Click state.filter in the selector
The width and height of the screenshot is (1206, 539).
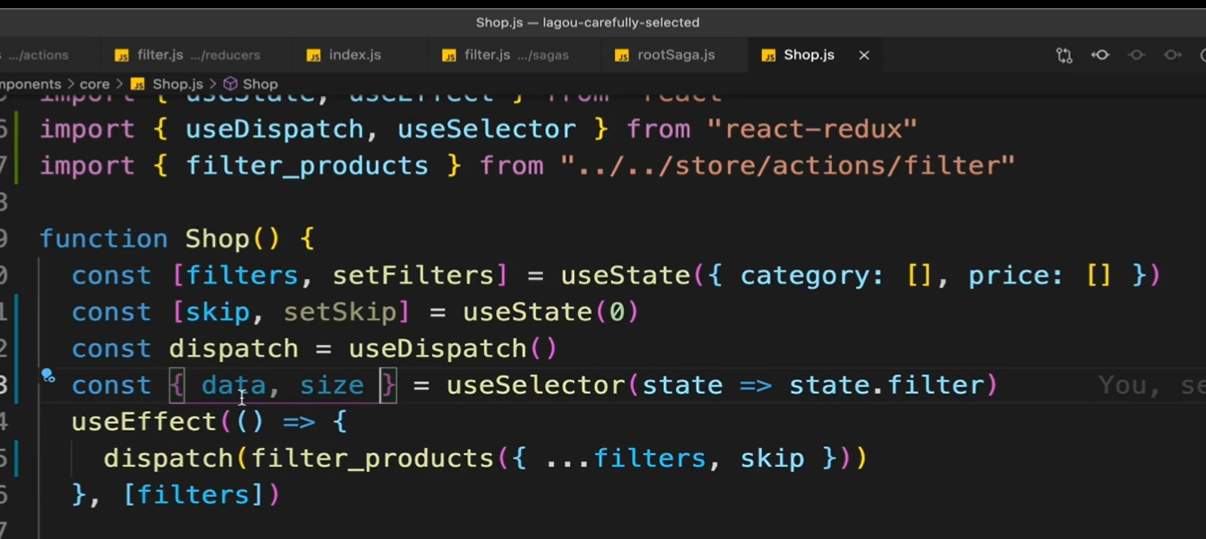886,385
